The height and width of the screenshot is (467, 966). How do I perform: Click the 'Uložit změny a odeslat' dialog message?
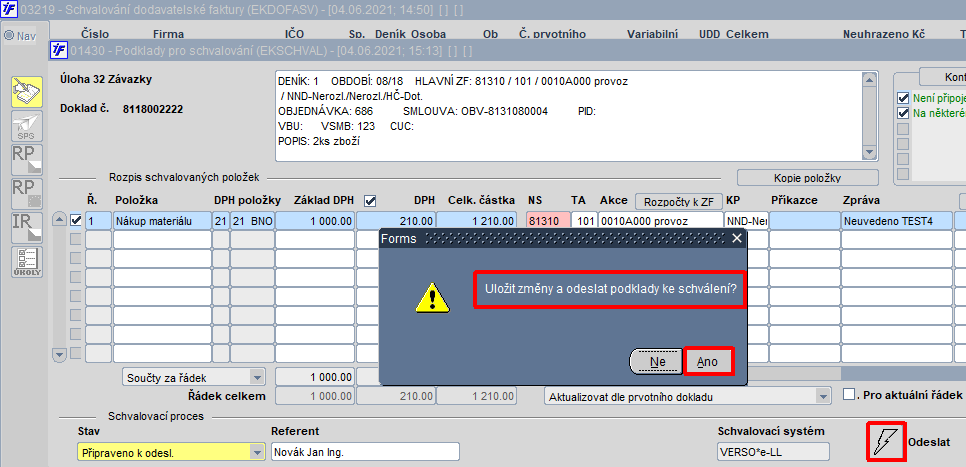[611, 289]
